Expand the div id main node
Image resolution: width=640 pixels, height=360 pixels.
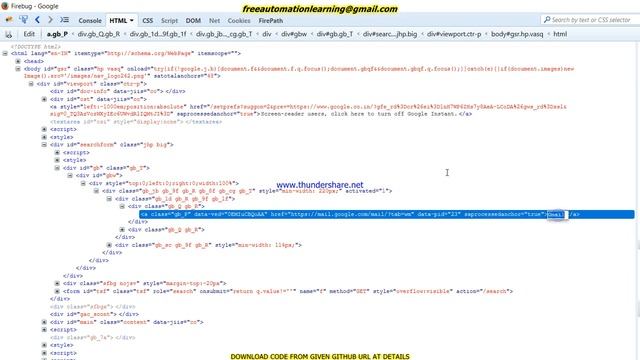[x=44, y=322]
